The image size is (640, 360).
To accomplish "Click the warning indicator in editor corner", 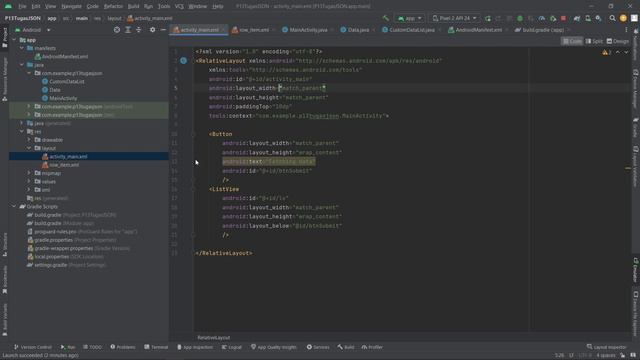I will (606, 52).
